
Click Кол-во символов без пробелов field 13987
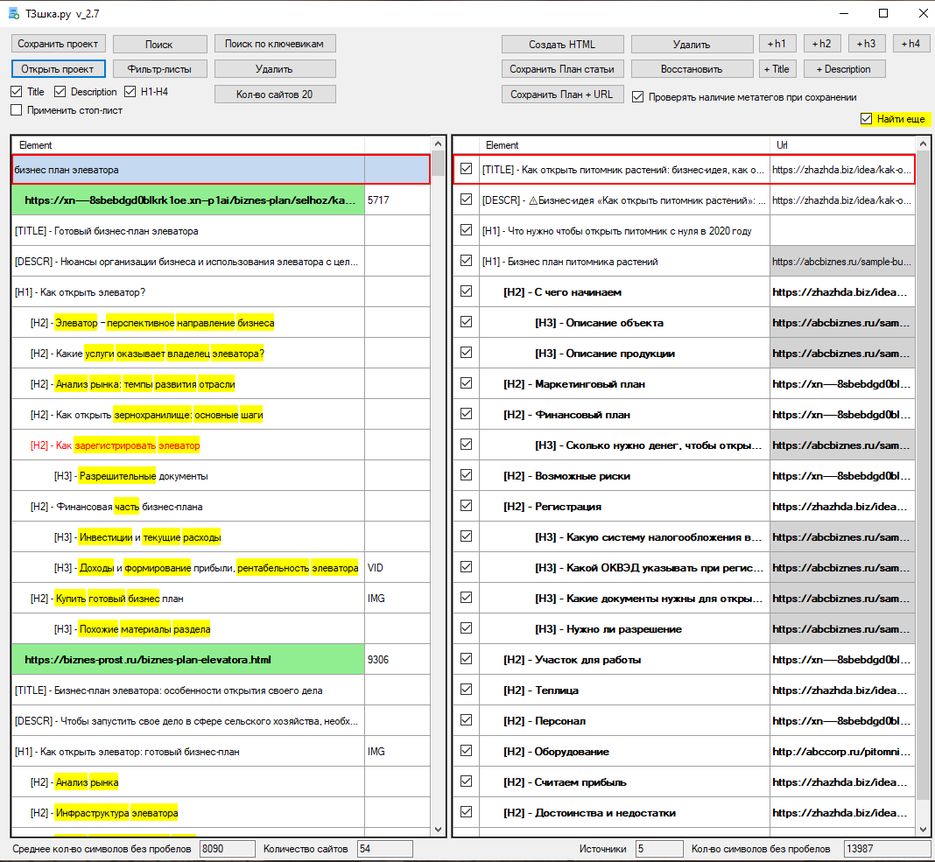coord(886,848)
